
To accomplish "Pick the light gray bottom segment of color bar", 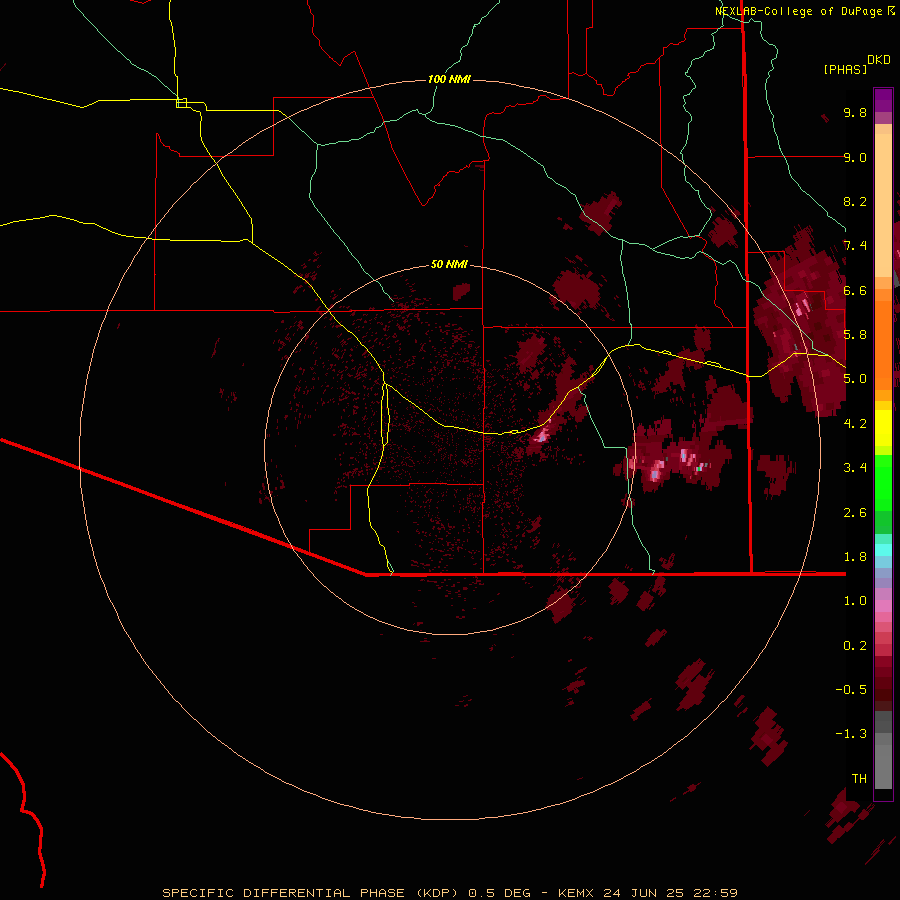I will [x=883, y=766].
